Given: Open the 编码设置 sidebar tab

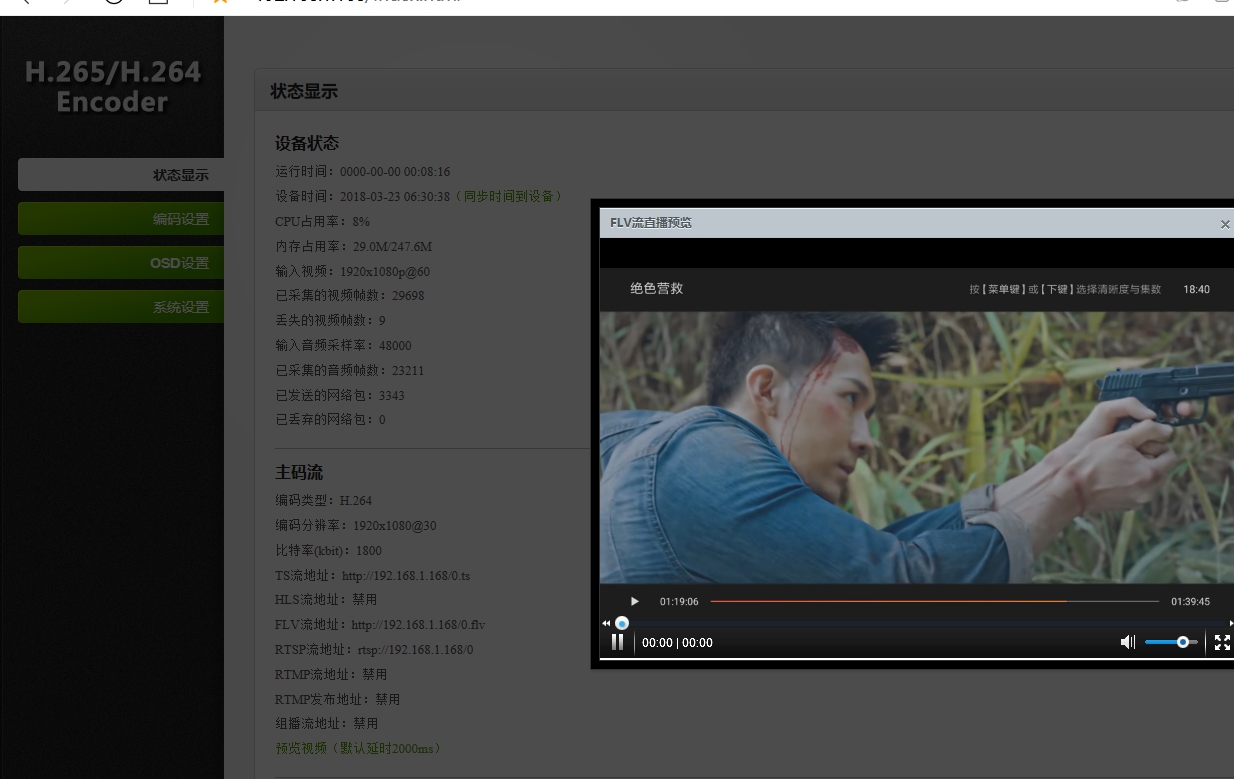Looking at the screenshot, I should pos(121,219).
